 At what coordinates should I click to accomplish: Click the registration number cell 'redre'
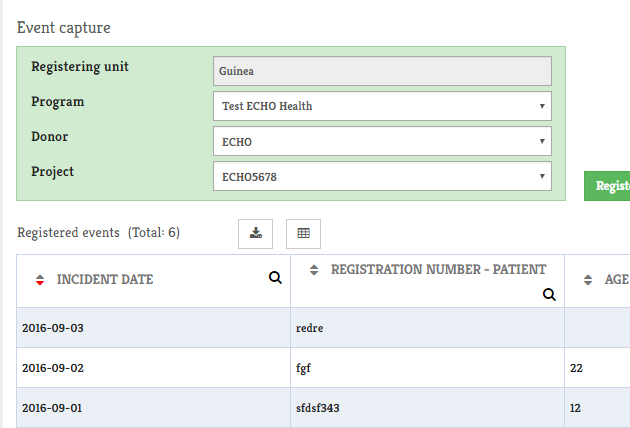pyautogui.click(x=310, y=328)
